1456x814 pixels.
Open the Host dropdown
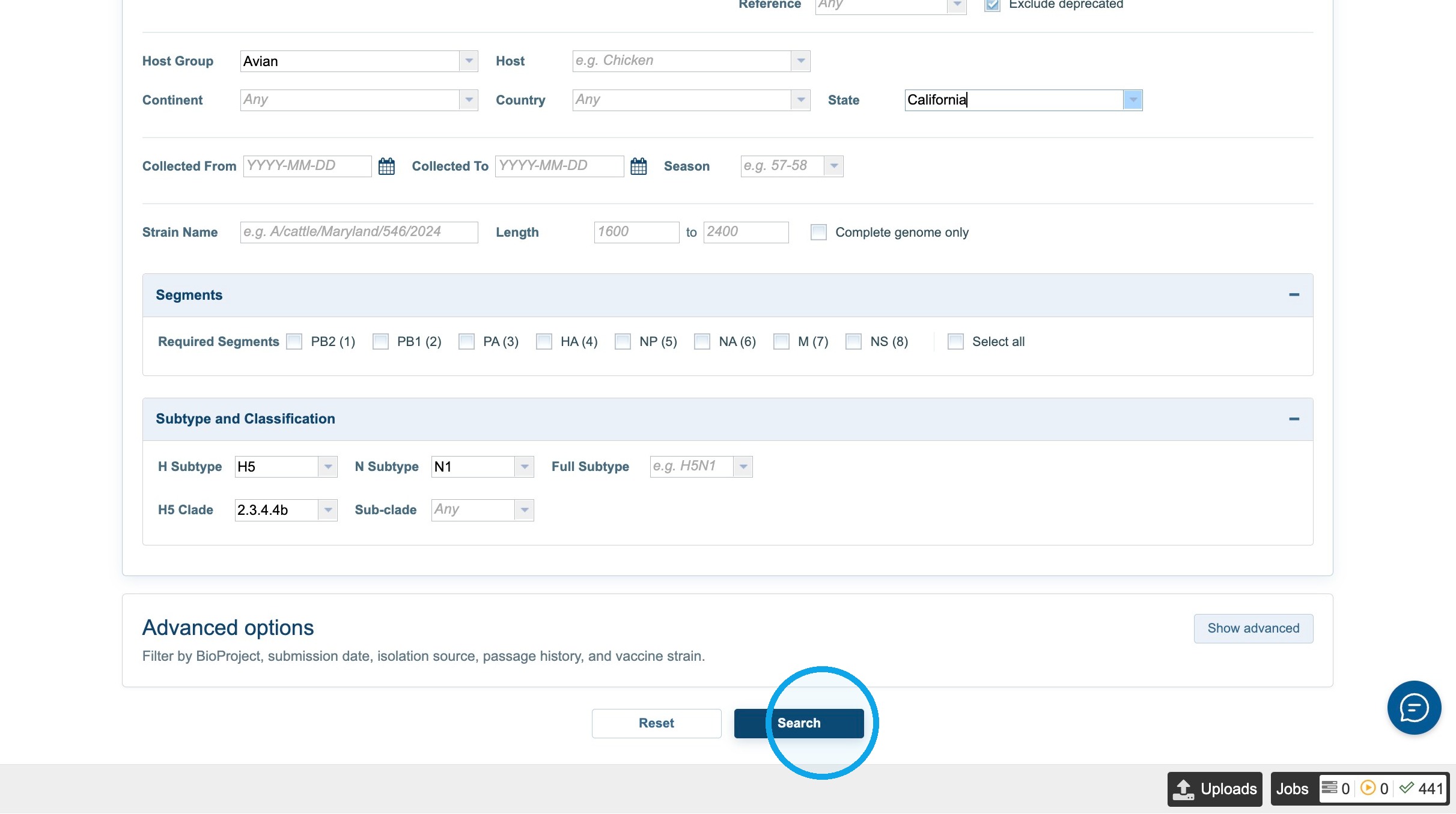(x=800, y=61)
